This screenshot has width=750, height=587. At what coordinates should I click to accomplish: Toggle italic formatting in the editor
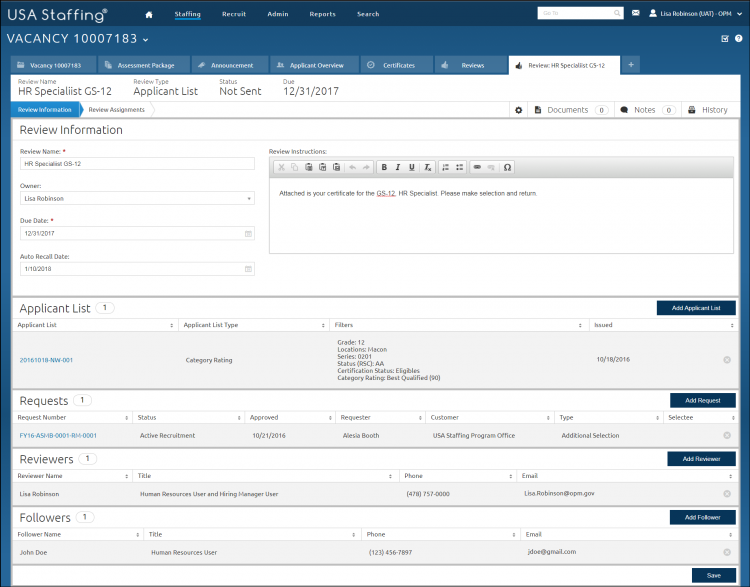[397, 167]
